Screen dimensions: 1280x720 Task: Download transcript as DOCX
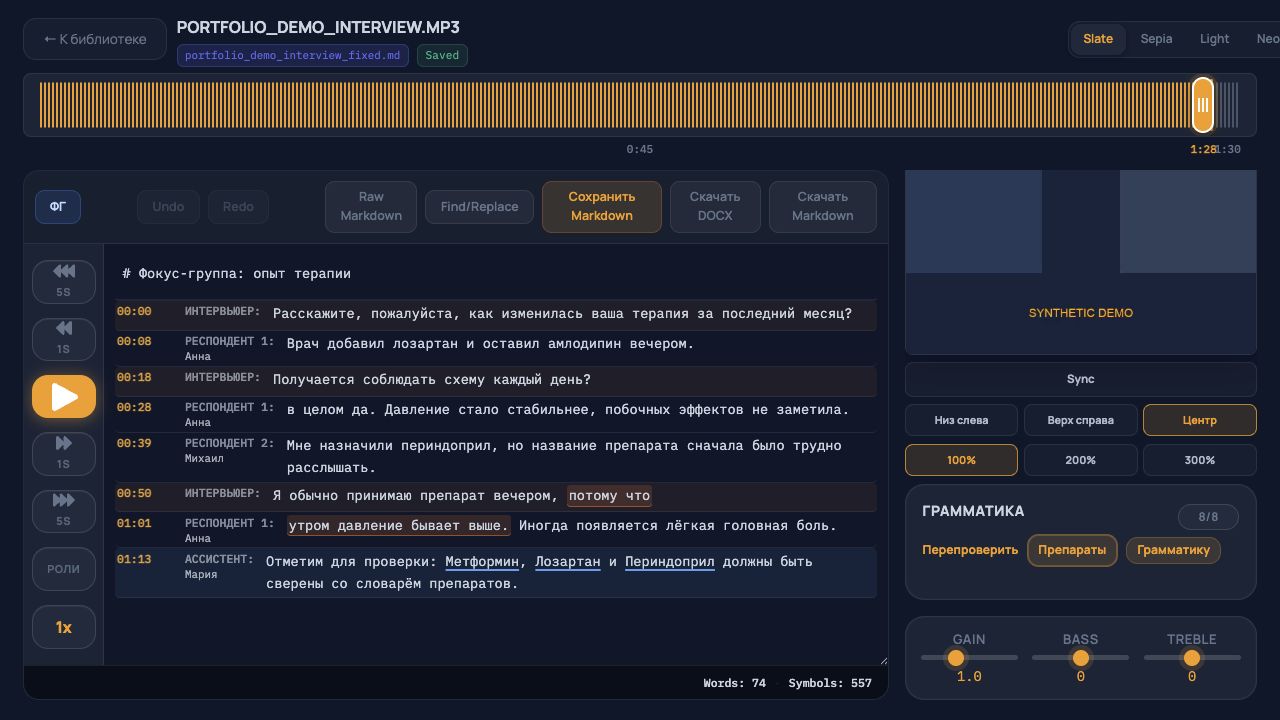715,206
